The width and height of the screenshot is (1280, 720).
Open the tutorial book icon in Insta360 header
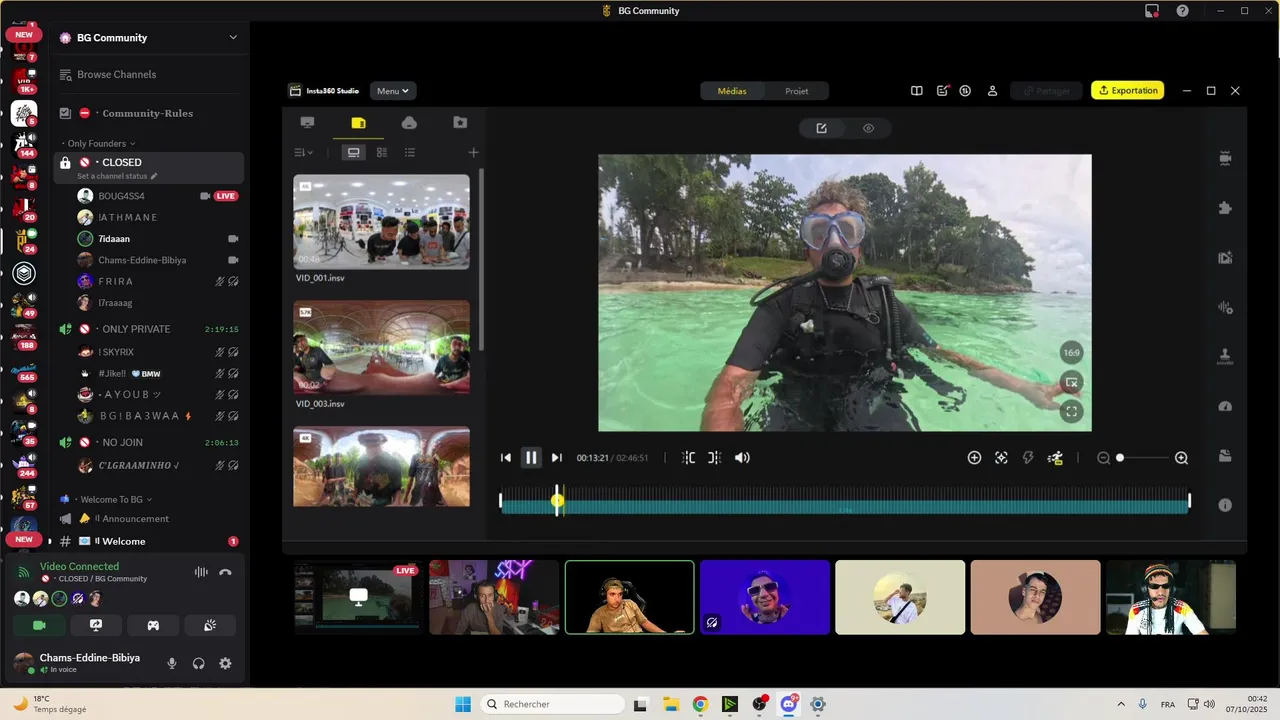[x=916, y=91]
